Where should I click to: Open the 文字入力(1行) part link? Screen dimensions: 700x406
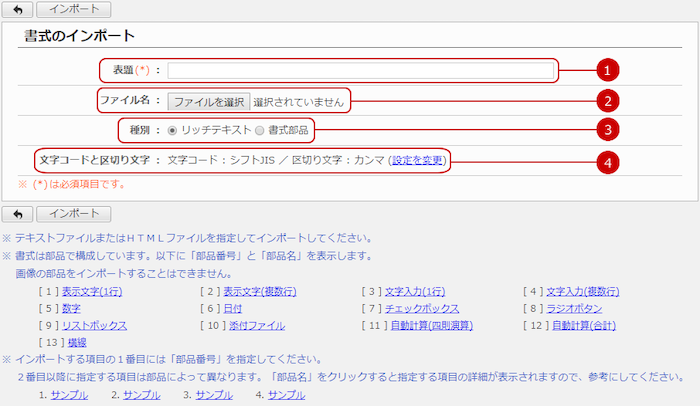pos(417,291)
